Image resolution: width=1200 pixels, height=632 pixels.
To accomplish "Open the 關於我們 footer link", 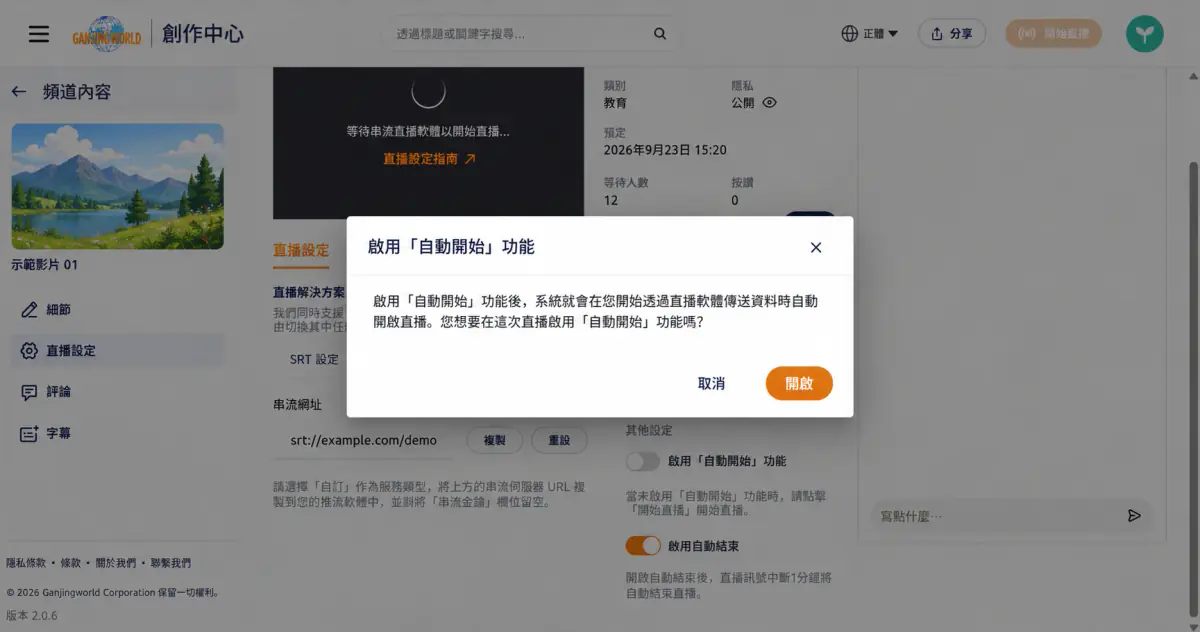I will [x=115, y=563].
